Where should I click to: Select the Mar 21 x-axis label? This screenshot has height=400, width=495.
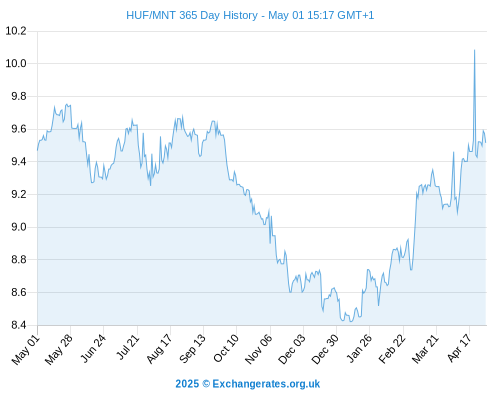point(425,348)
